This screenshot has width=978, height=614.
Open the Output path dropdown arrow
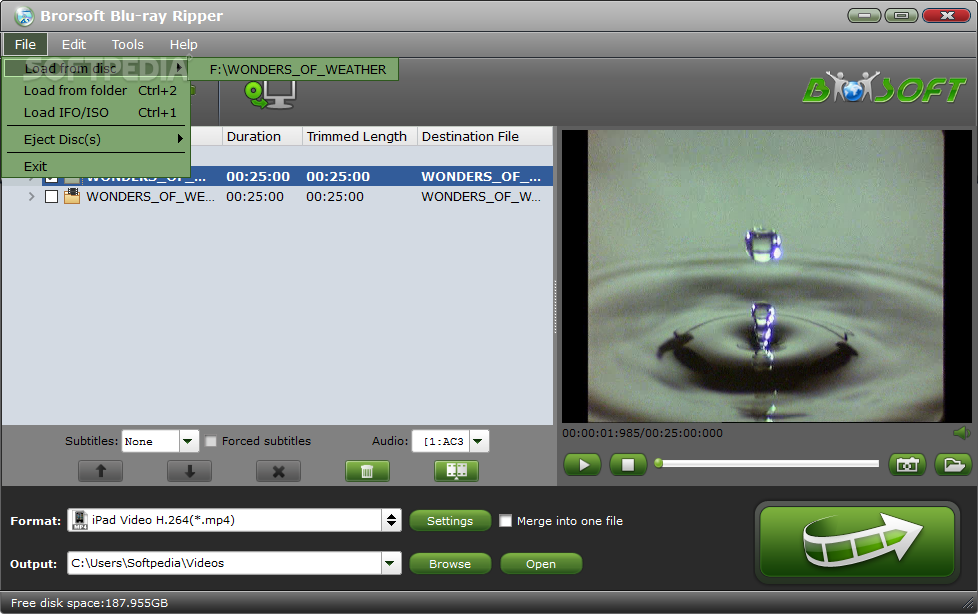point(390,563)
